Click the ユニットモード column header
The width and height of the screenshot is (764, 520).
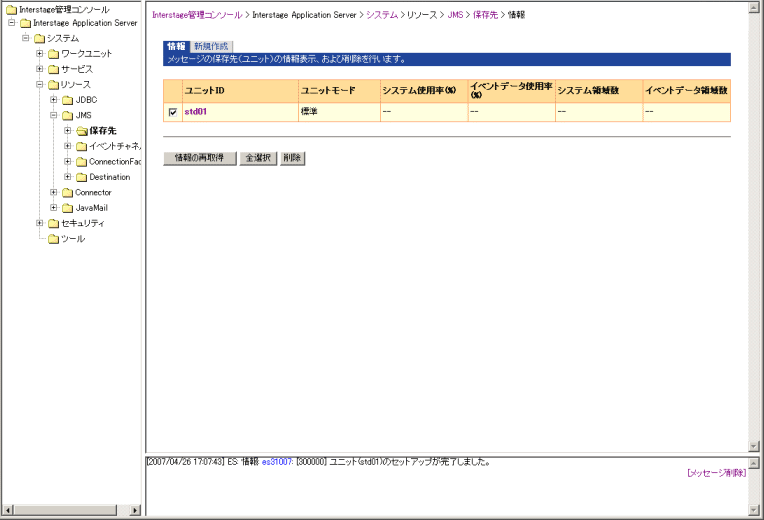[x=339, y=91]
